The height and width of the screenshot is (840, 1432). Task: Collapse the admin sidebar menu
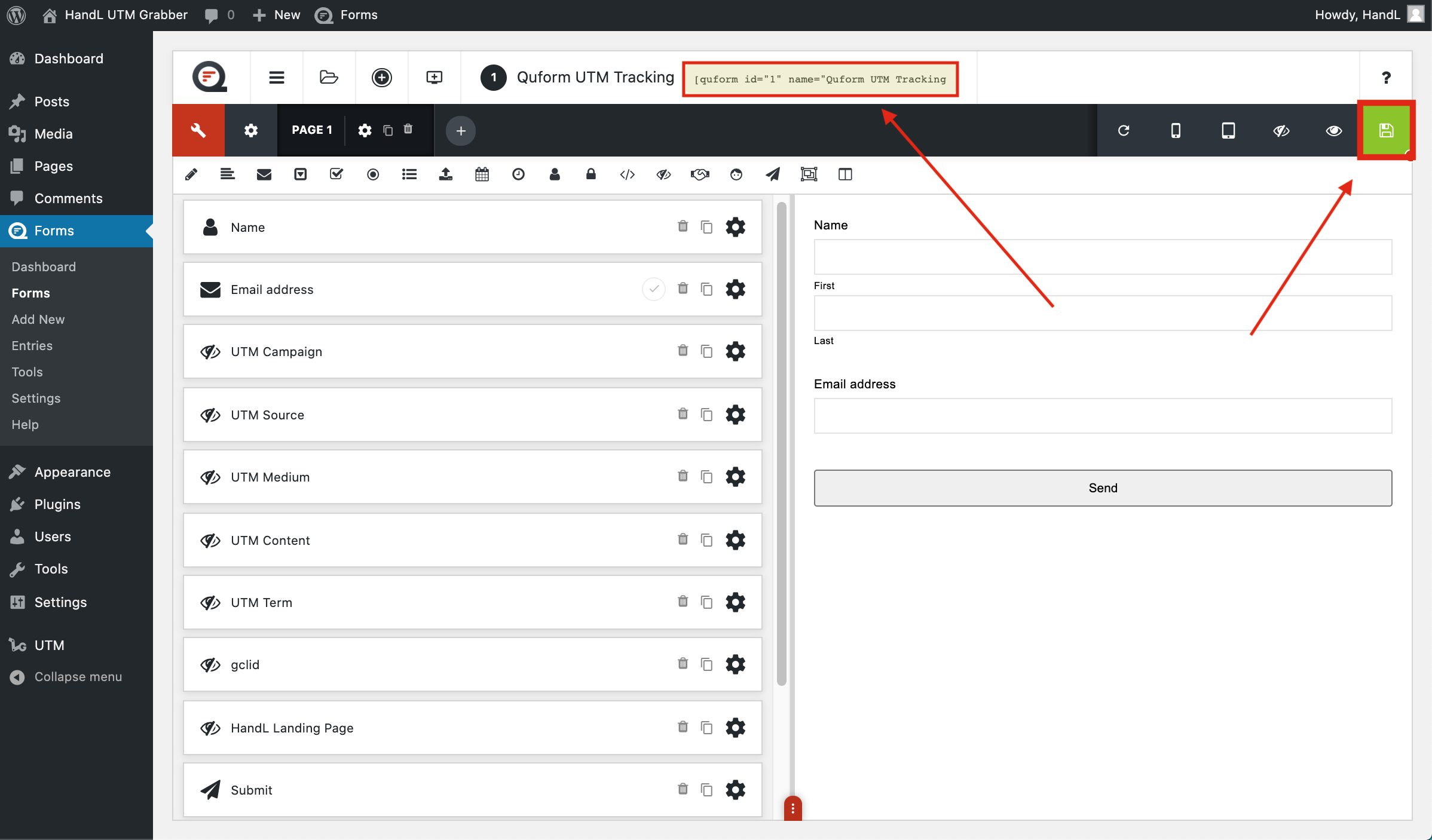coord(78,677)
